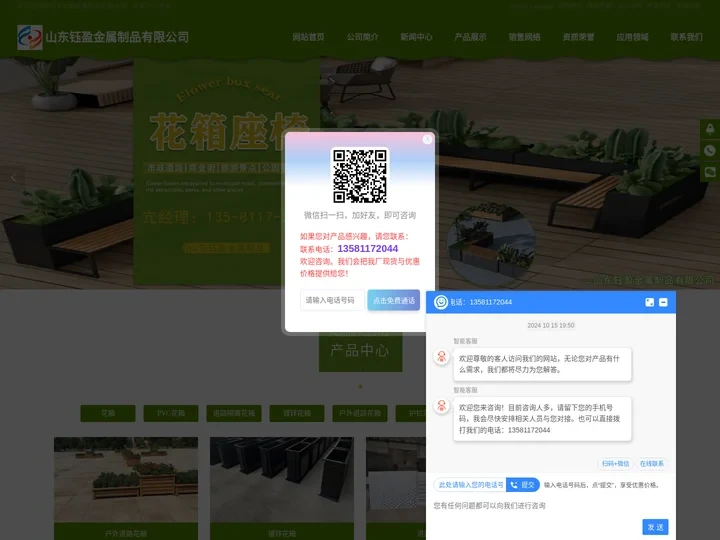This screenshot has width=720, height=540.
Task: Open the 镀锌花箱 product thumbnail
Action: click(282, 480)
